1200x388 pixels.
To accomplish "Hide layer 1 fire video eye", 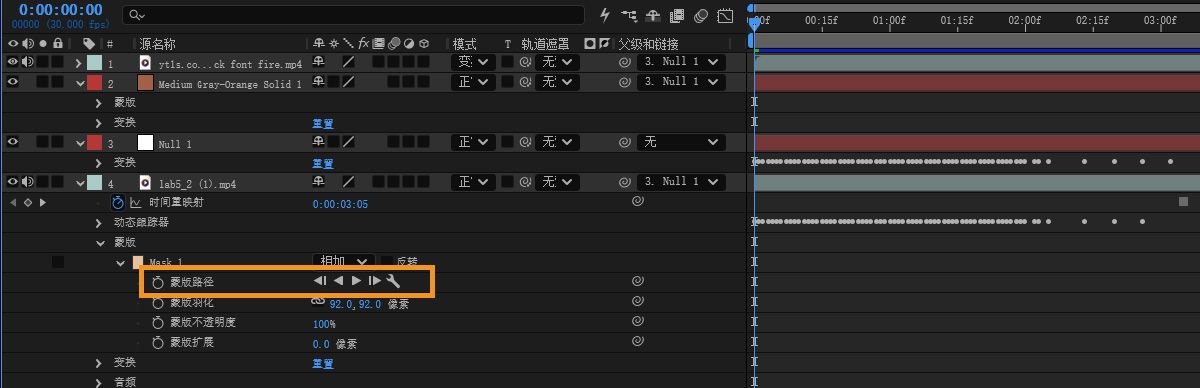I will 13,62.
